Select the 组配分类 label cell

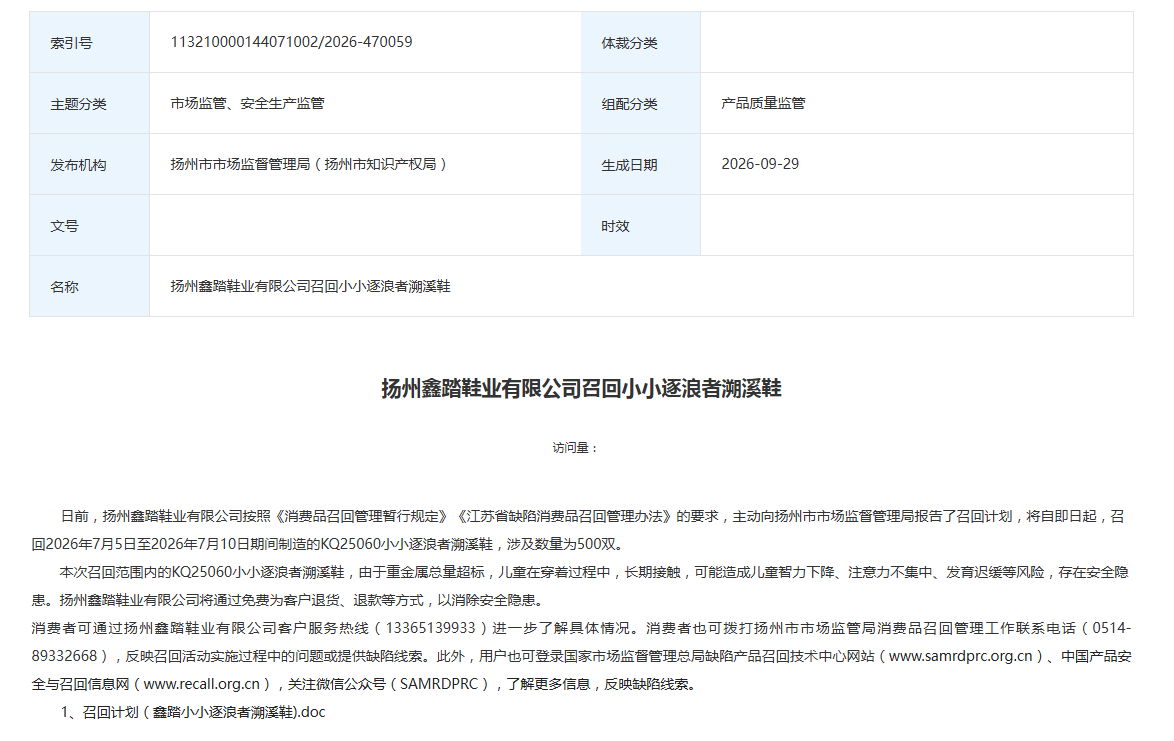pos(641,103)
